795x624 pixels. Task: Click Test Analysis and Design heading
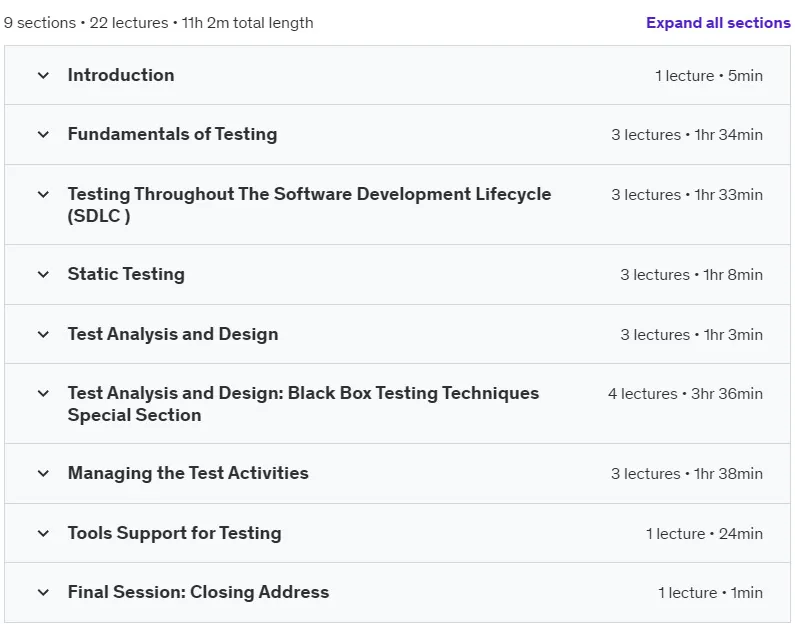173,334
